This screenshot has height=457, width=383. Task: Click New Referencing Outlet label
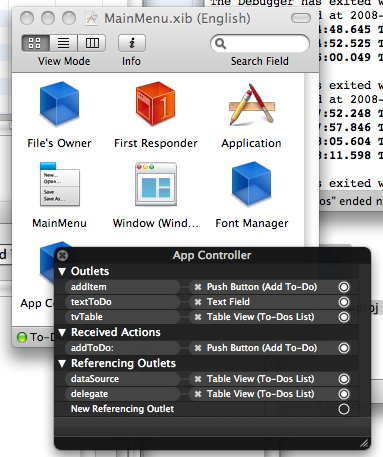[122, 409]
